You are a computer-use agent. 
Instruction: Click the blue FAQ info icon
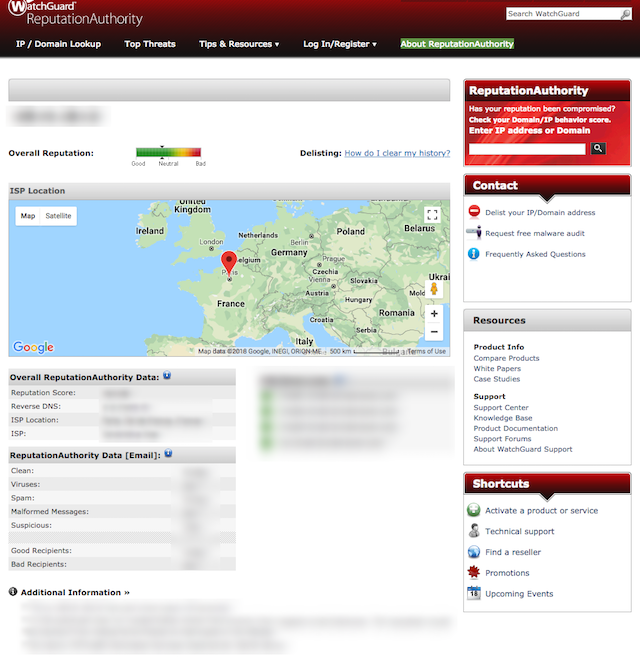coord(474,253)
